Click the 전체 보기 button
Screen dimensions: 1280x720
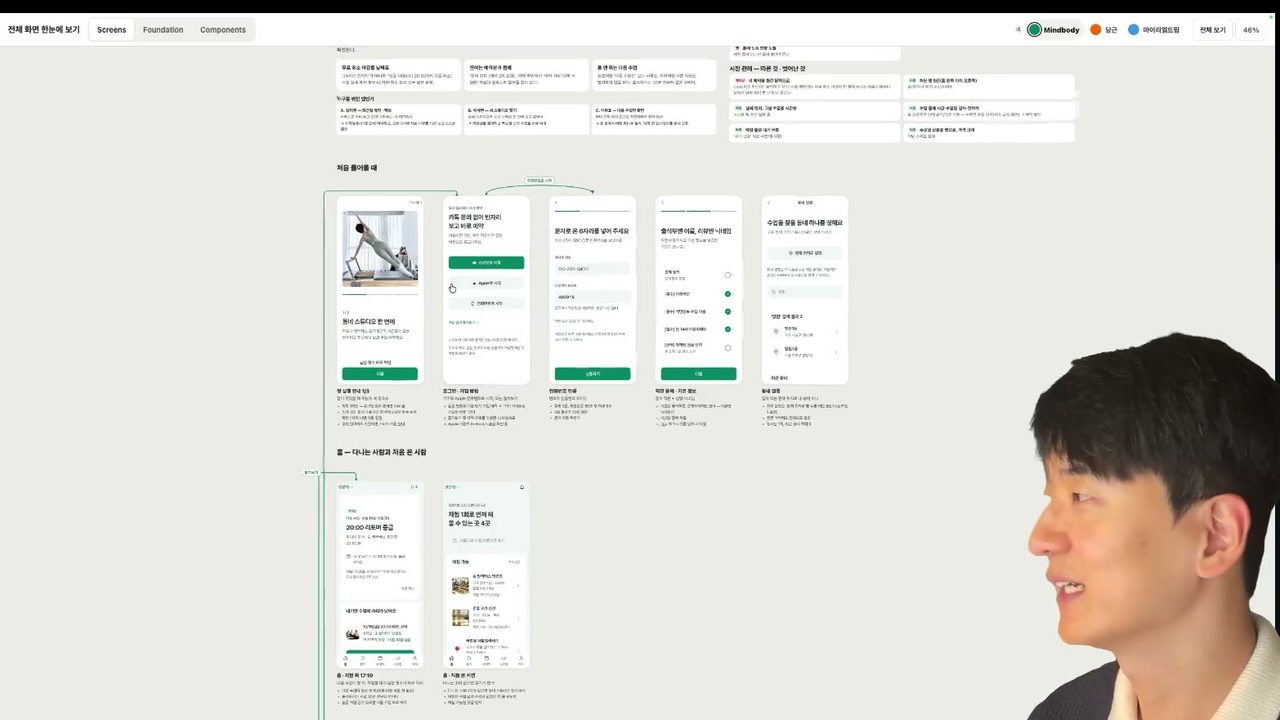[1212, 30]
